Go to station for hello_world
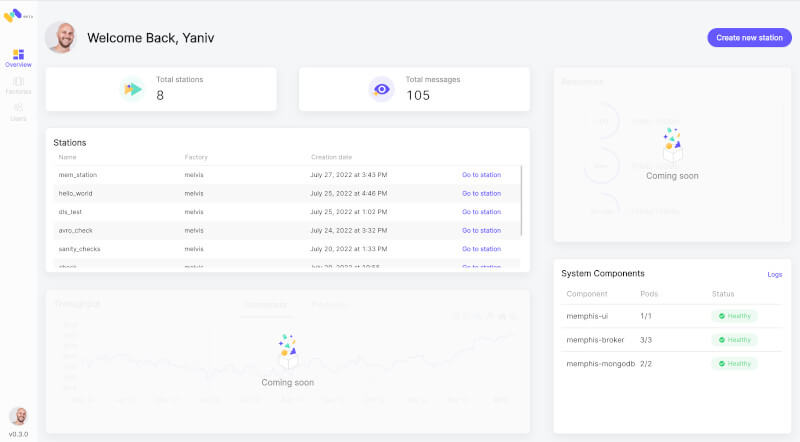Viewport: 800px width, 442px height. click(x=481, y=193)
